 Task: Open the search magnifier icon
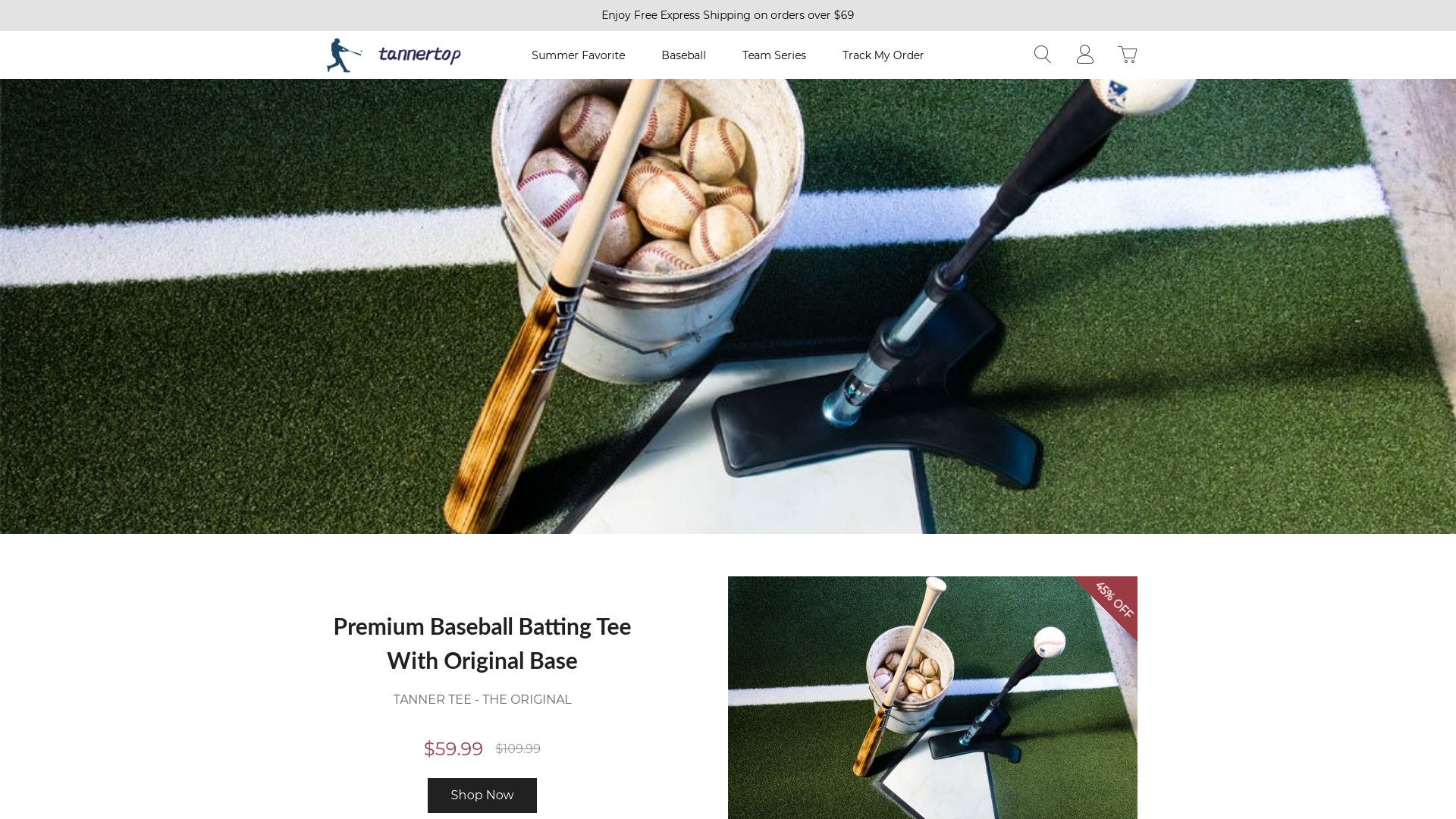point(1042,55)
